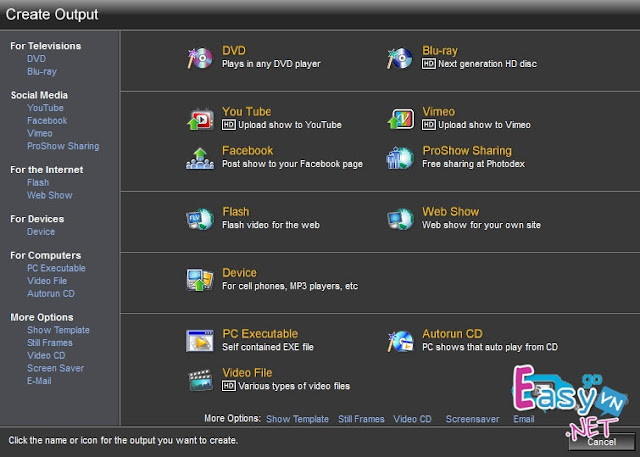This screenshot has height=457, width=640.
Task: Select Facebook in the sidebar
Action: point(47,121)
